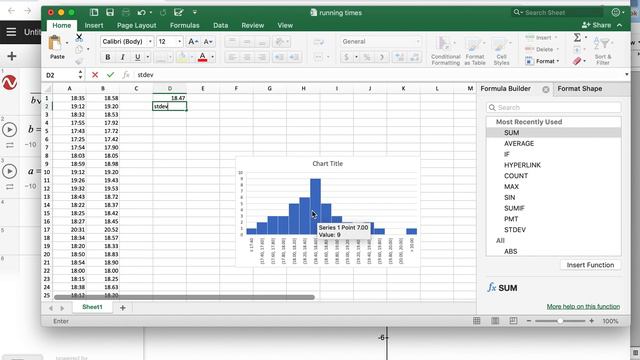Click the fx insert function icon
The image size is (640, 360).
pos(126,75)
